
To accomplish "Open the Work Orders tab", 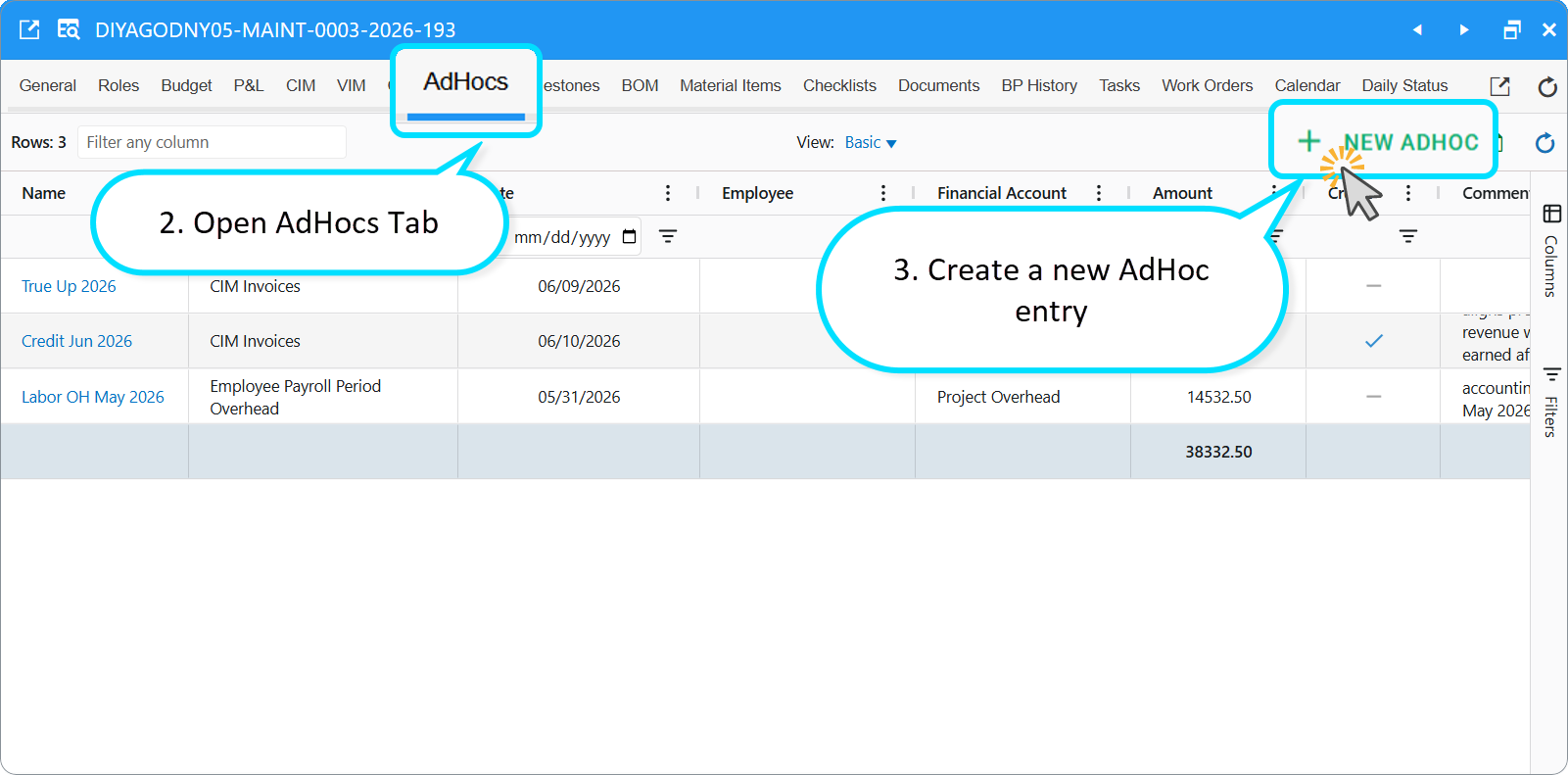I will (x=1208, y=85).
